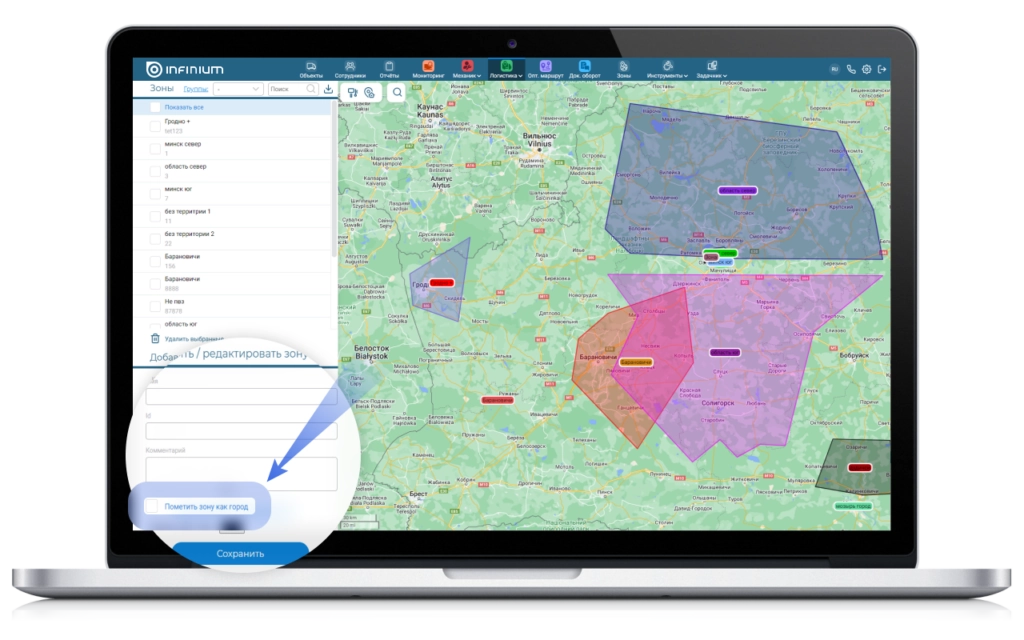The width and height of the screenshot is (1024, 640).
Task: Select the second map tool icon
Action: click(x=370, y=93)
